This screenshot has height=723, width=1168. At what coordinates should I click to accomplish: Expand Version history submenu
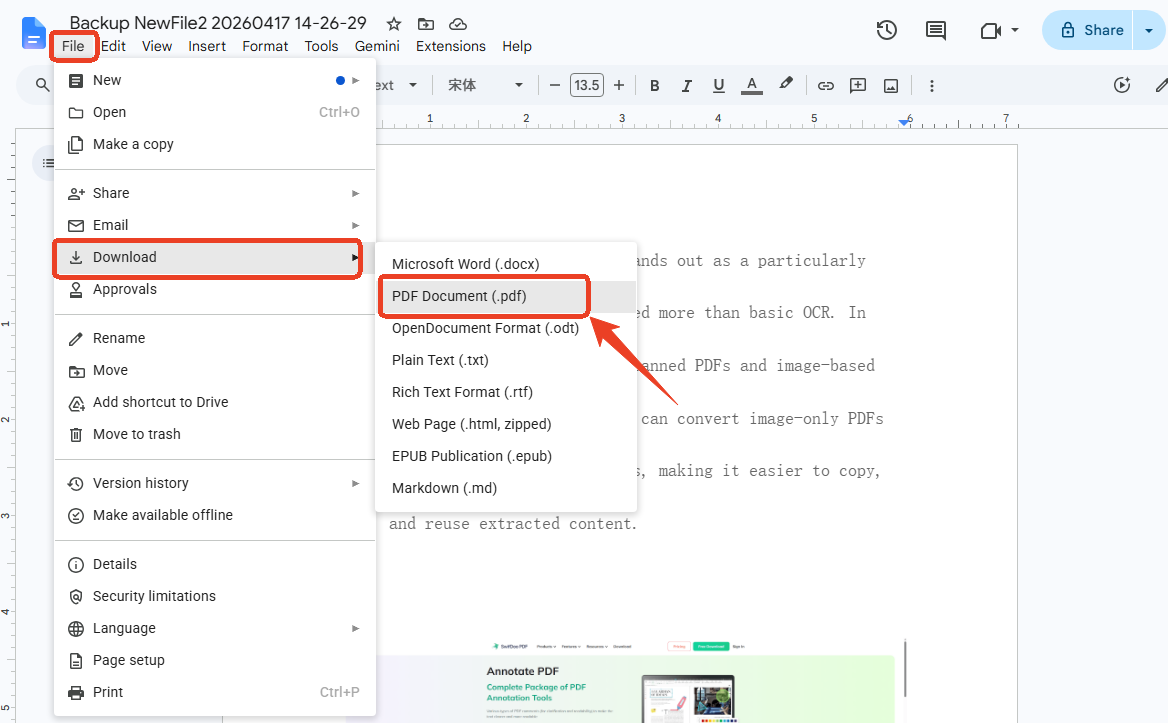[215, 484]
